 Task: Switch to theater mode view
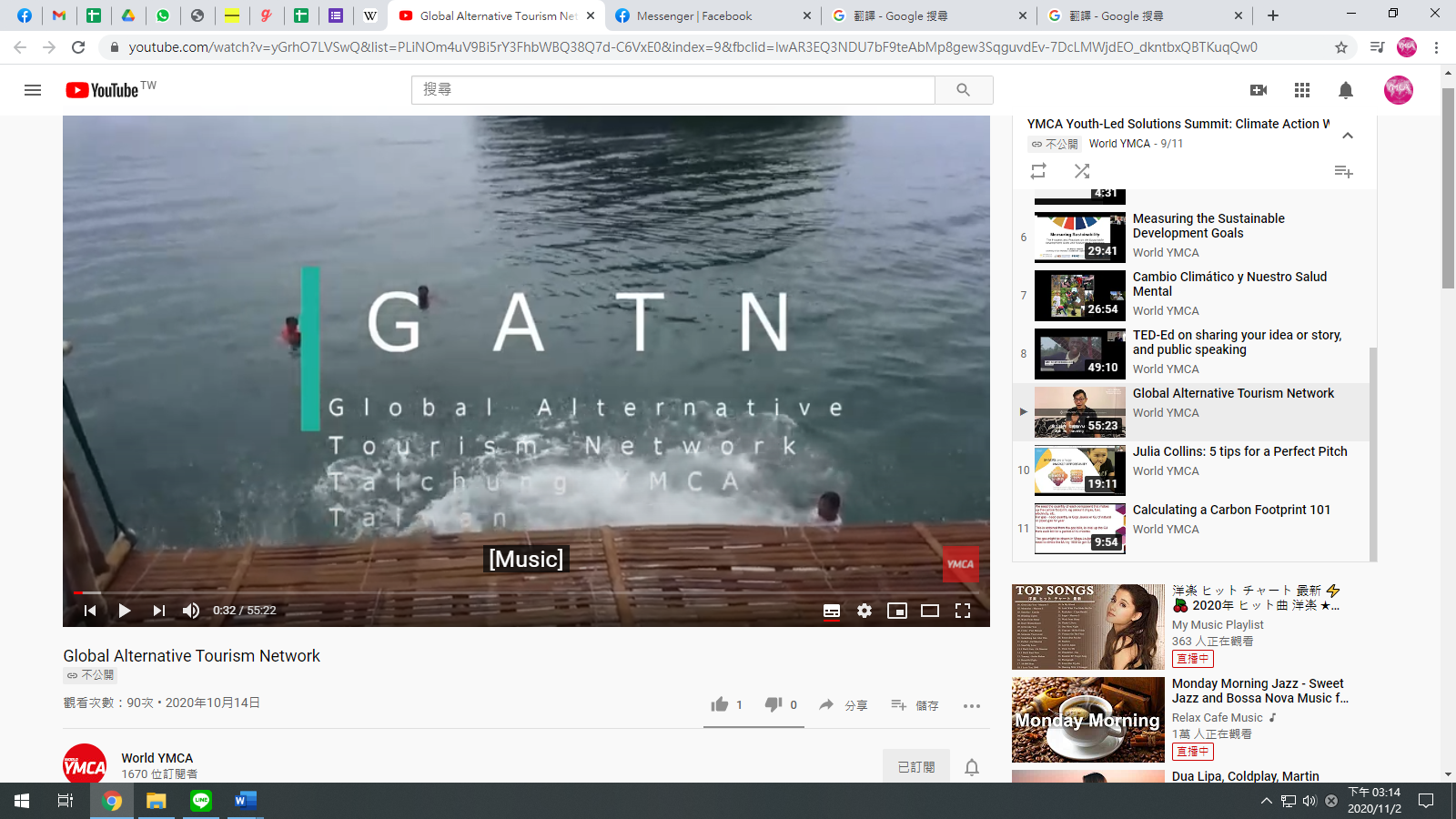(x=930, y=611)
